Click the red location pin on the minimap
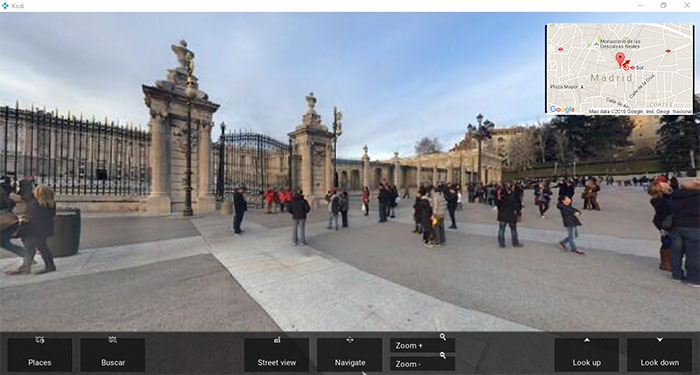Image resolution: width=700 pixels, height=375 pixels. click(x=620, y=58)
